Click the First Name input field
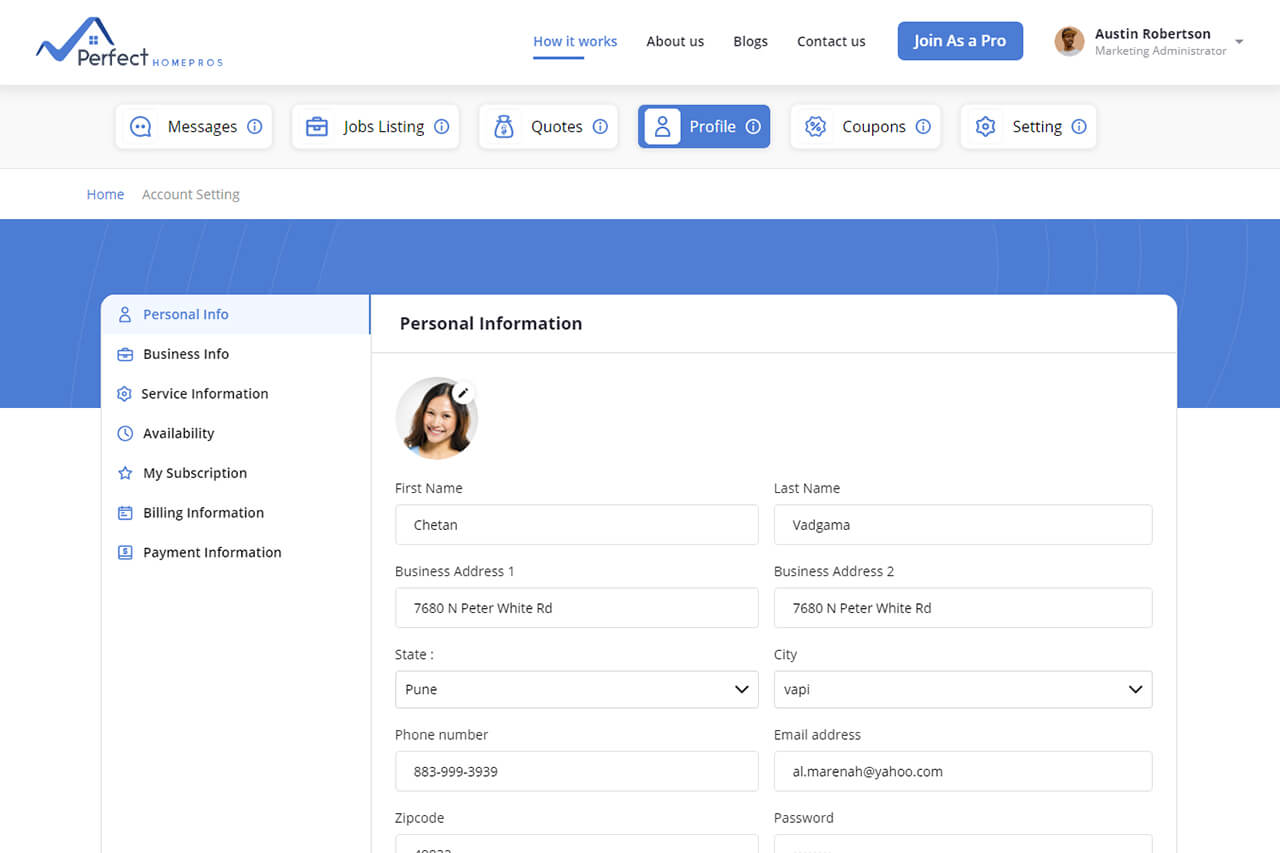 pos(576,525)
